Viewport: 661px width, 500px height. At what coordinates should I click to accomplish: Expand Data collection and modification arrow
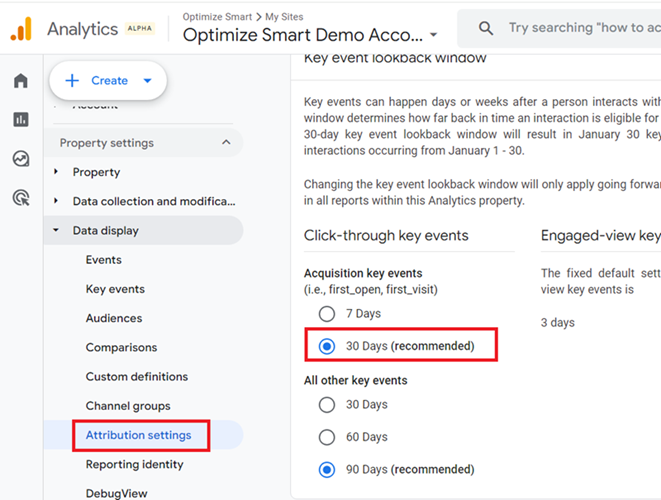(x=56, y=201)
